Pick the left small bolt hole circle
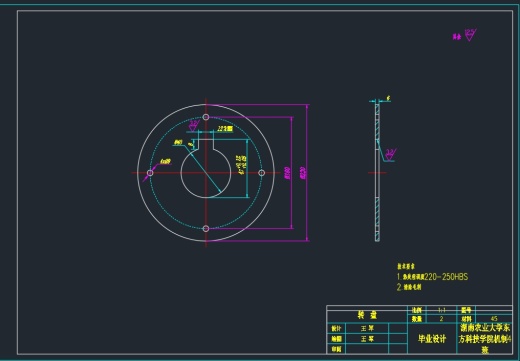 [x=150, y=173]
